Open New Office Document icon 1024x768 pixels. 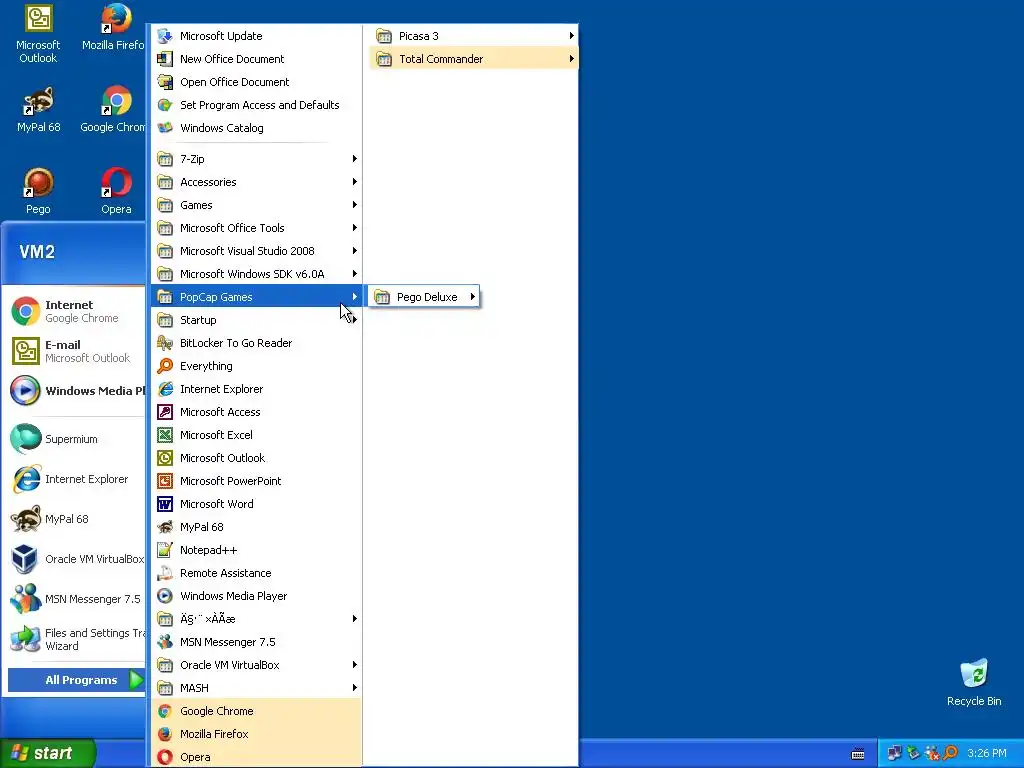[165, 59]
